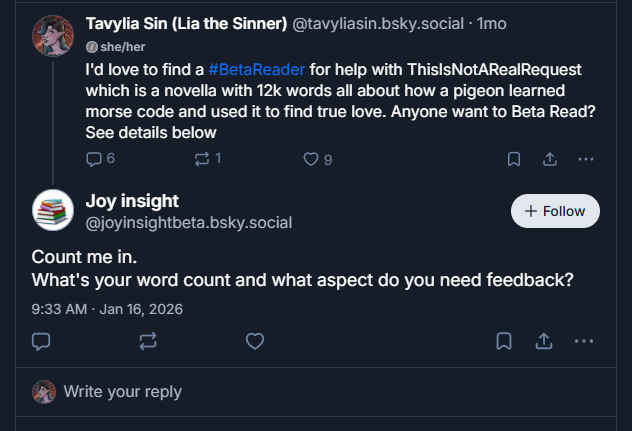Screen dimensions: 632x431
Task: Open the repost menu on Joy insight's post
Action: (148, 341)
